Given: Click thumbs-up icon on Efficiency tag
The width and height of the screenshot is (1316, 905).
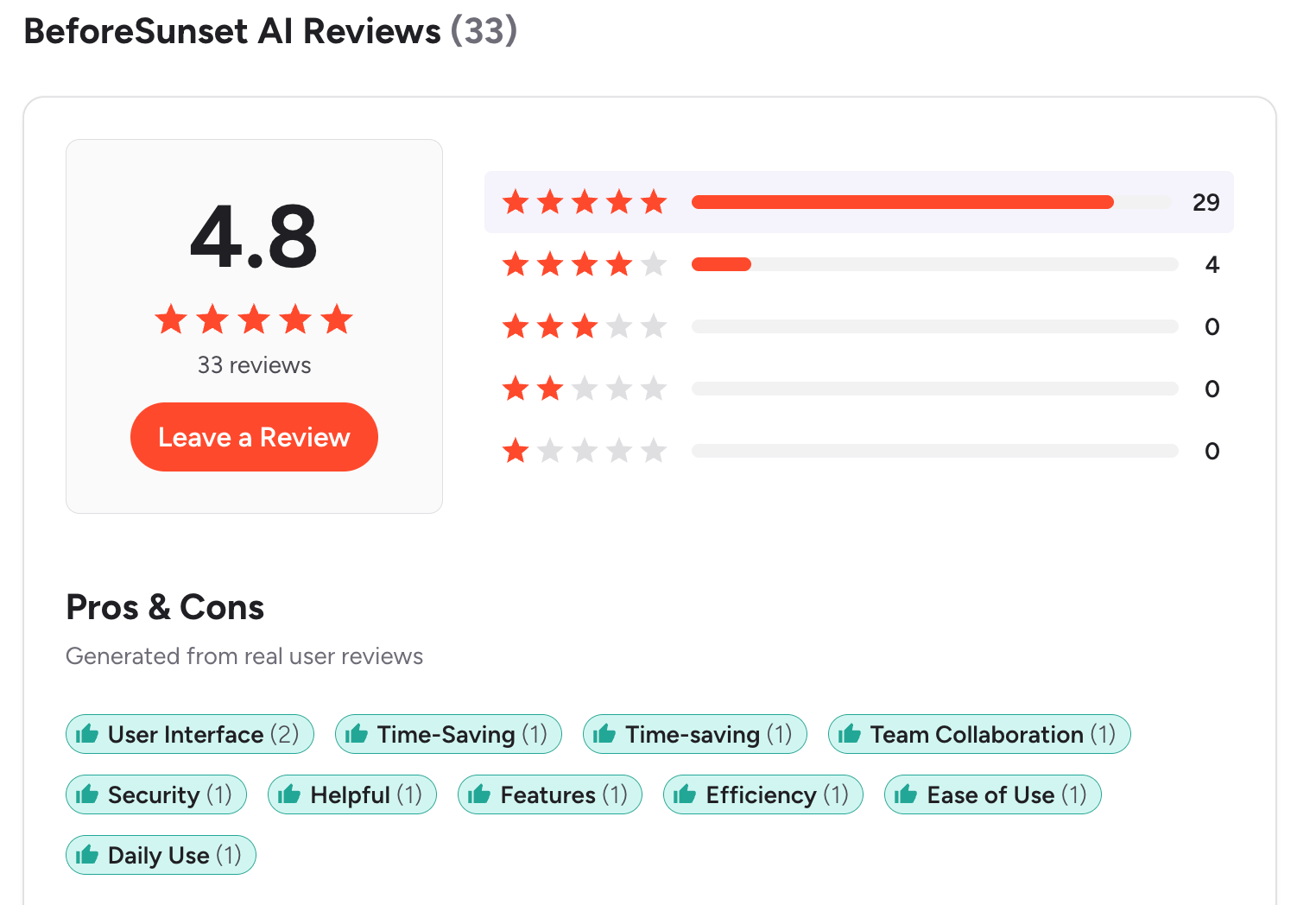Looking at the screenshot, I should pos(685,794).
